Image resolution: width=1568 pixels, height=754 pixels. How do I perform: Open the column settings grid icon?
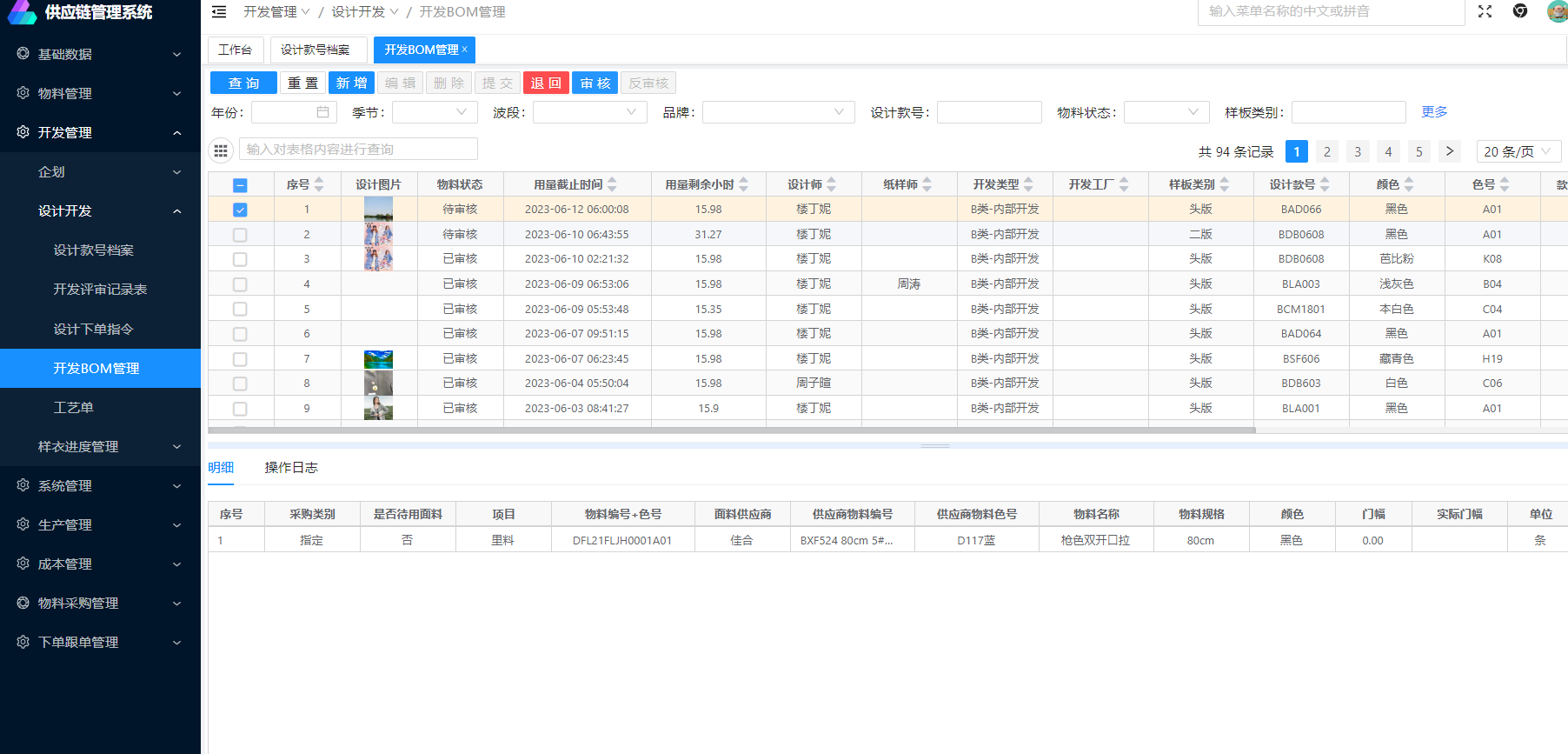click(221, 150)
